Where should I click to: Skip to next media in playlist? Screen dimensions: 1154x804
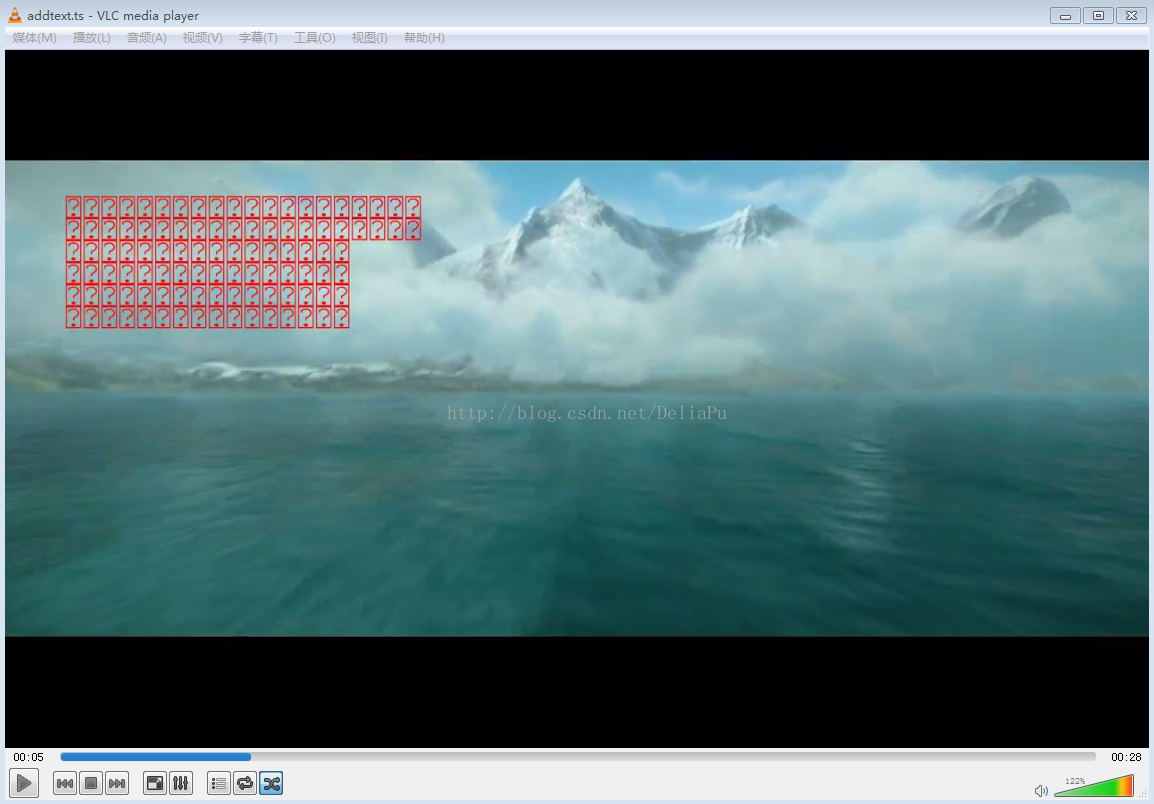pos(116,783)
